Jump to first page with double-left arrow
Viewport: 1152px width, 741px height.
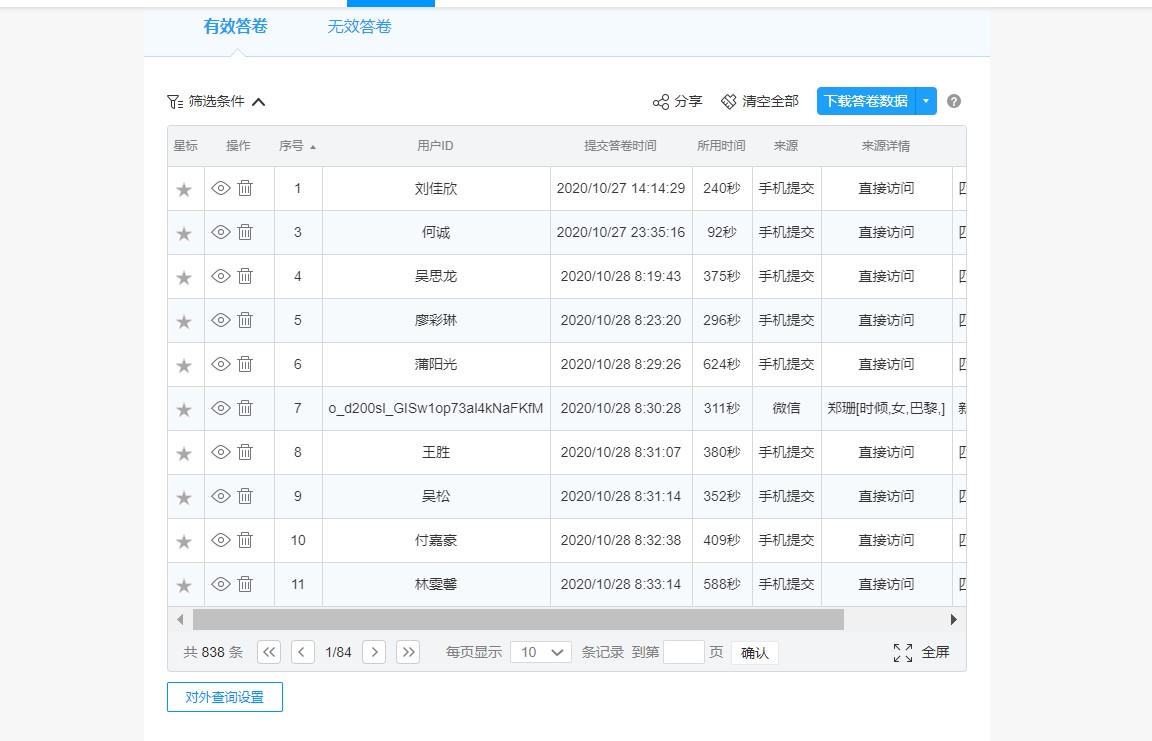pos(268,651)
